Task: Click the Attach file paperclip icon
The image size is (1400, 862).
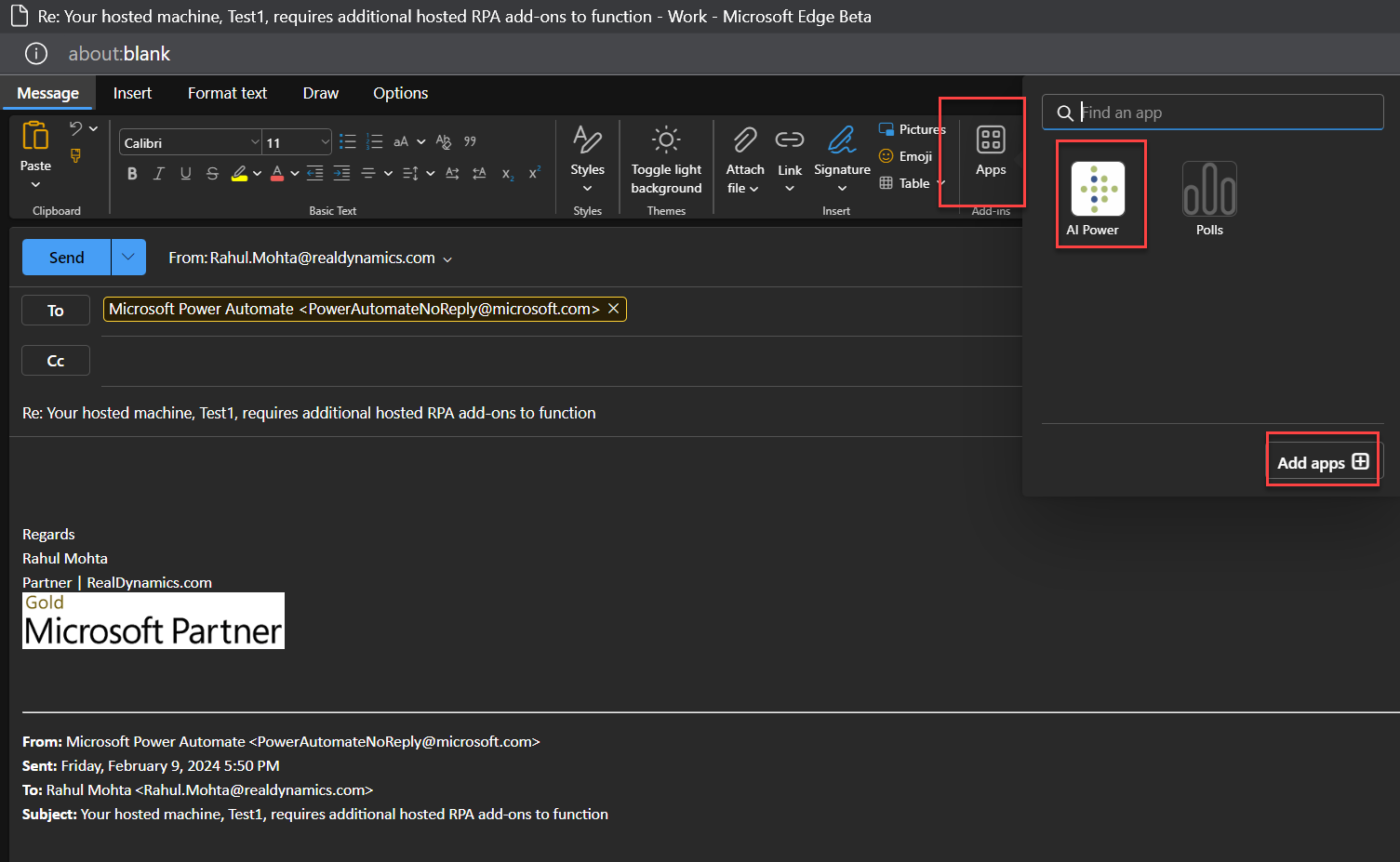Action: coord(745,139)
